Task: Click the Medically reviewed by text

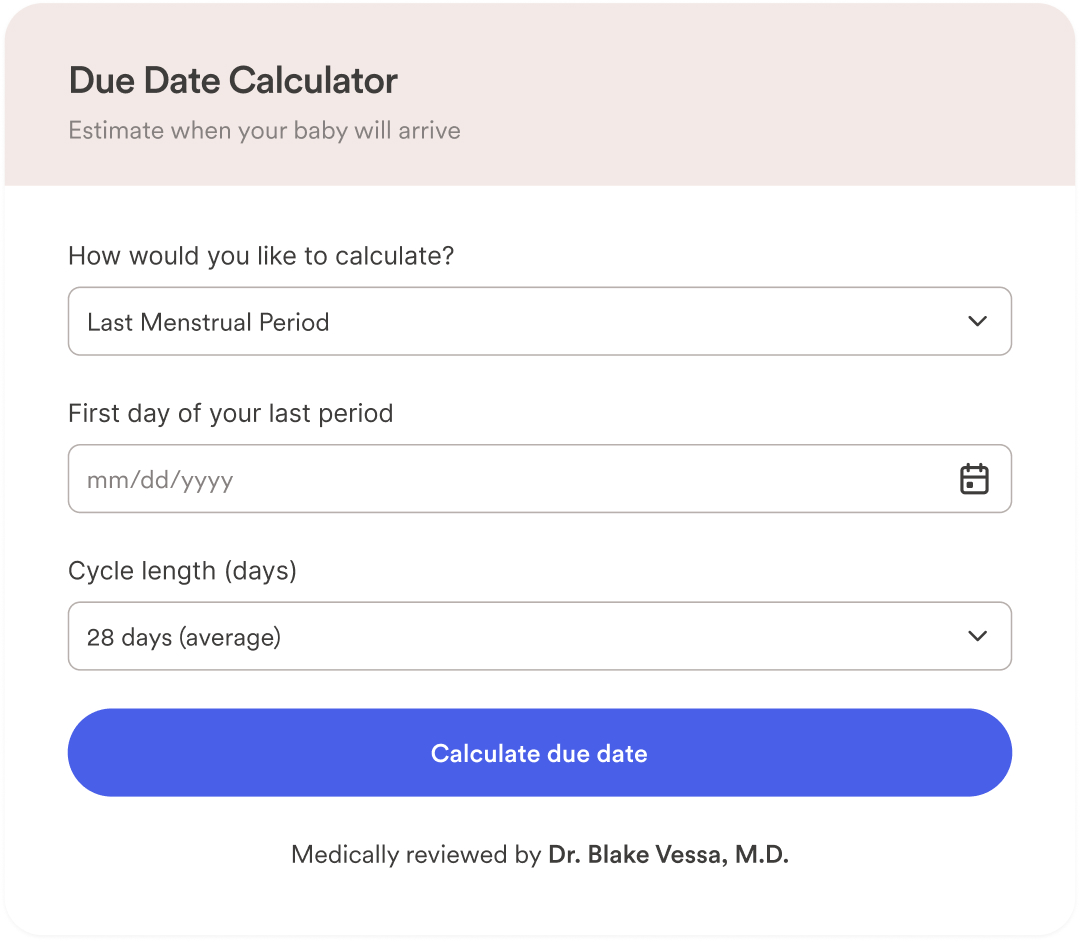Action: tap(416, 855)
